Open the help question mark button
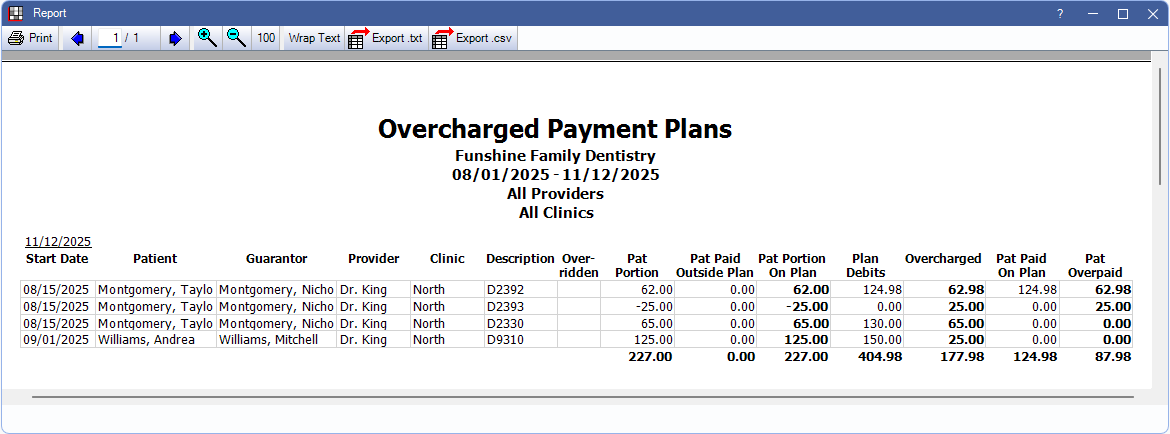The width and height of the screenshot is (1170, 434). click(1060, 13)
